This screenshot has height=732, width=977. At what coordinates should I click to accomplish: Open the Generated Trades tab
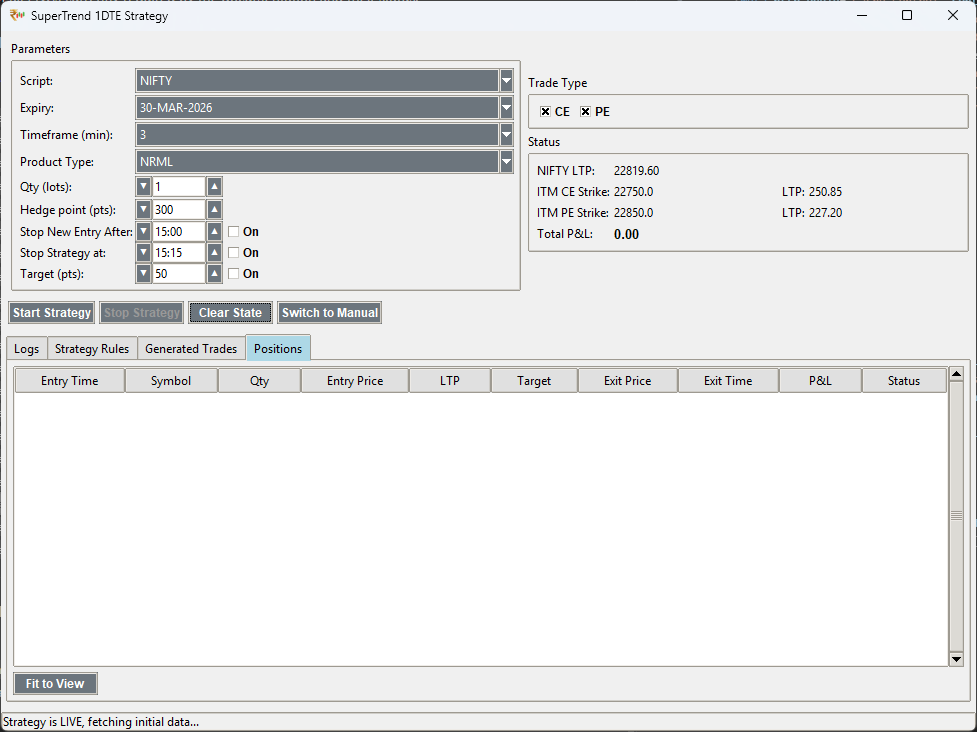pyautogui.click(x=191, y=349)
